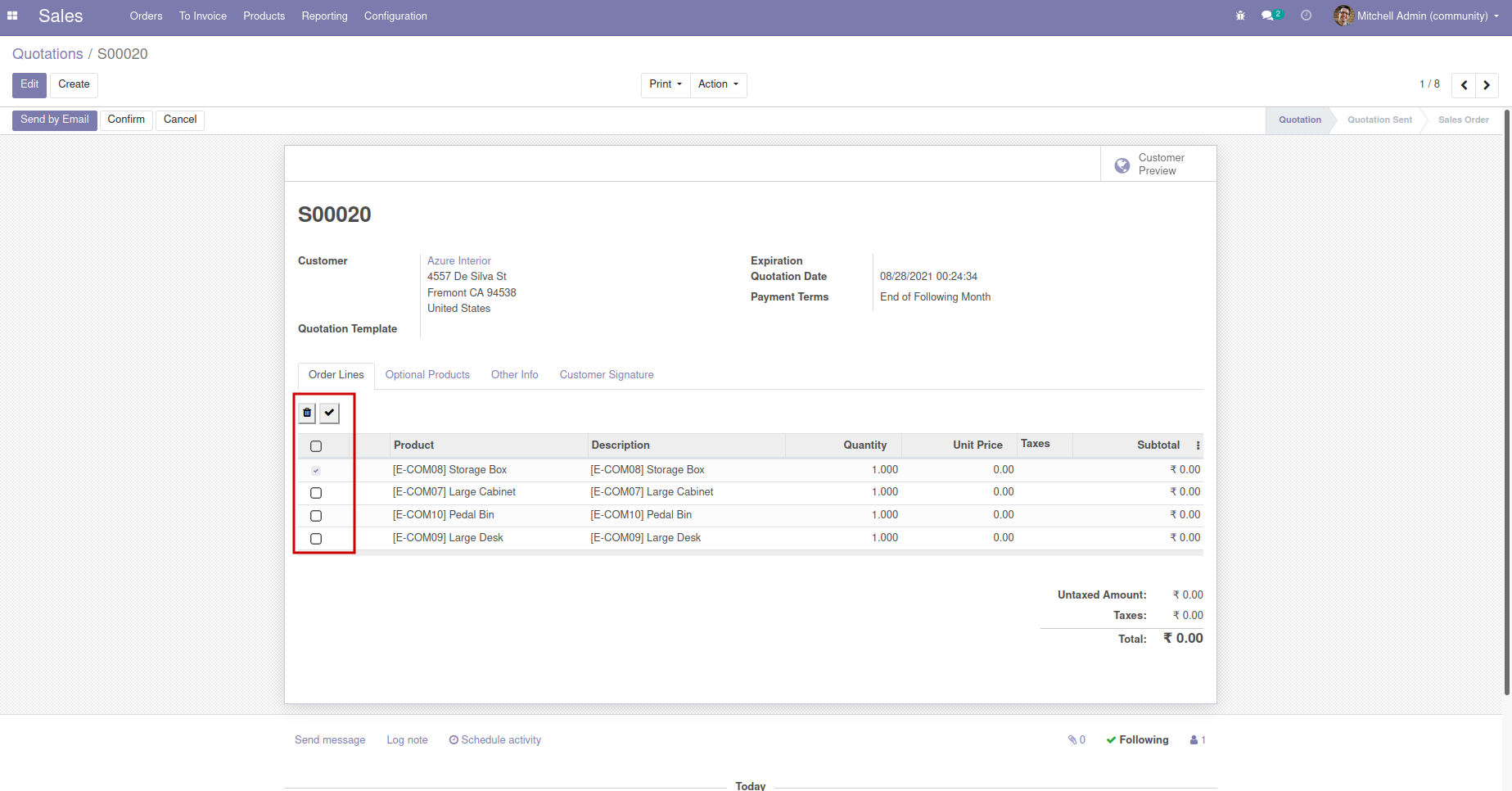Check the Large Cabinet row checkbox
Viewport: 1512px width, 791px height.
click(x=316, y=493)
